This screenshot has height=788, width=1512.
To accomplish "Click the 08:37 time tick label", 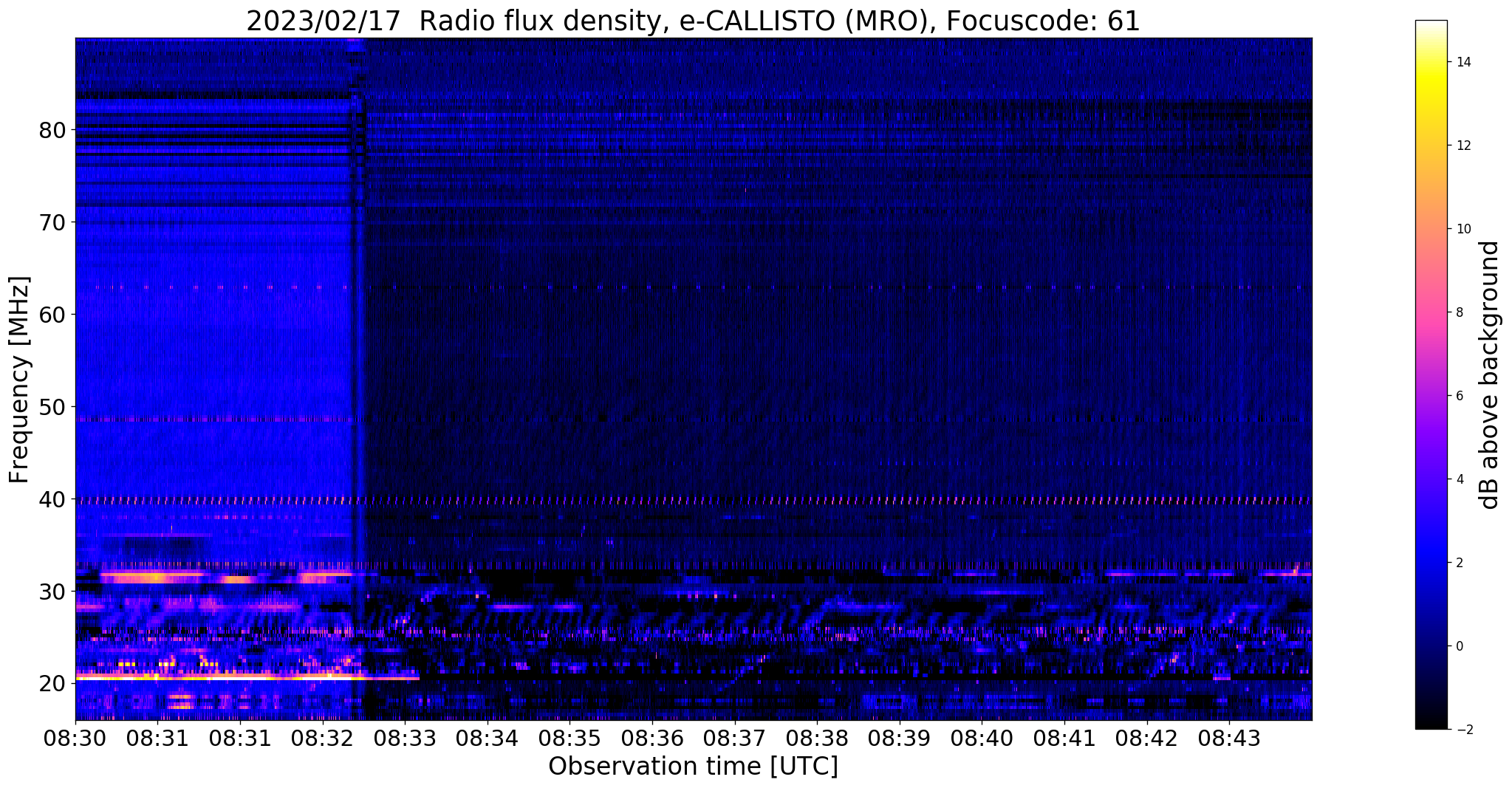I will pyautogui.click(x=734, y=739).
